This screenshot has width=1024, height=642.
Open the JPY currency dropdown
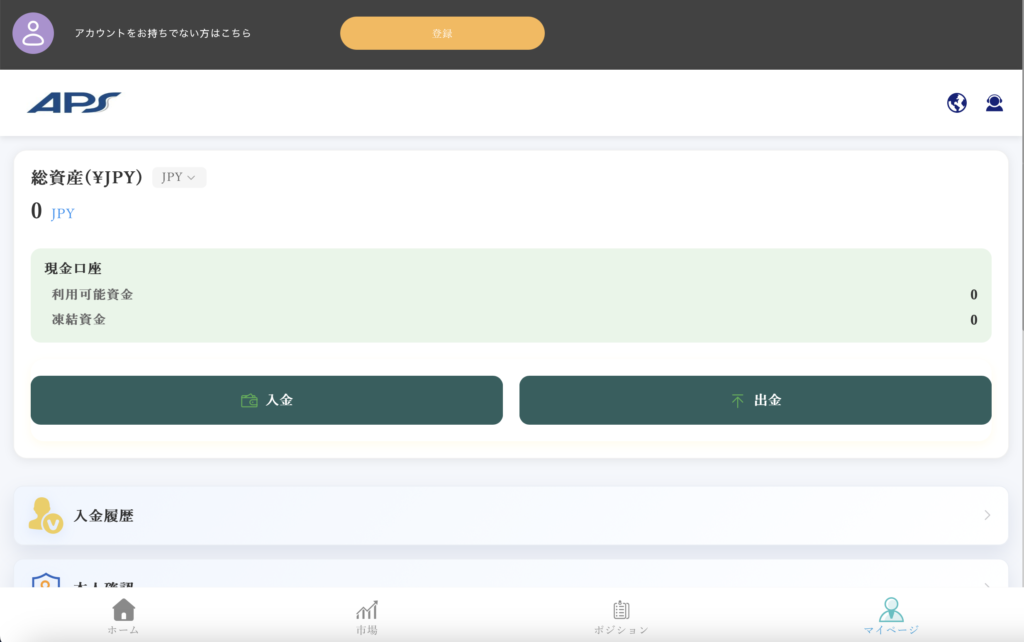click(179, 177)
